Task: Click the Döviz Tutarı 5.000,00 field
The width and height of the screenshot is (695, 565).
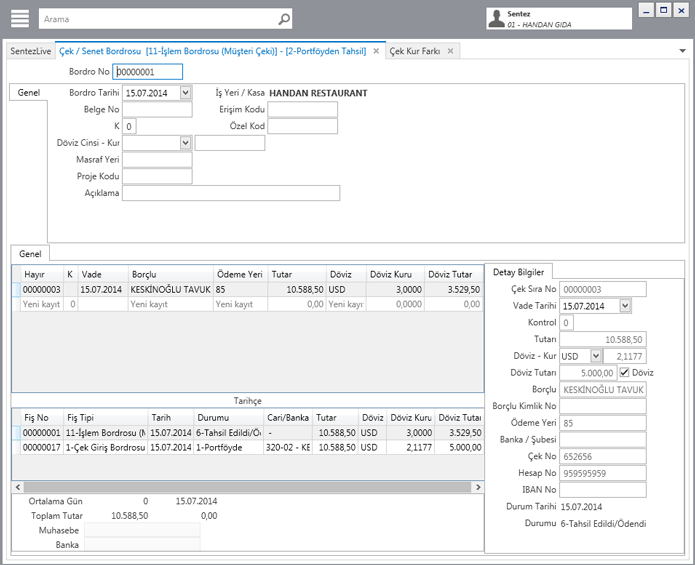Action: (588, 373)
